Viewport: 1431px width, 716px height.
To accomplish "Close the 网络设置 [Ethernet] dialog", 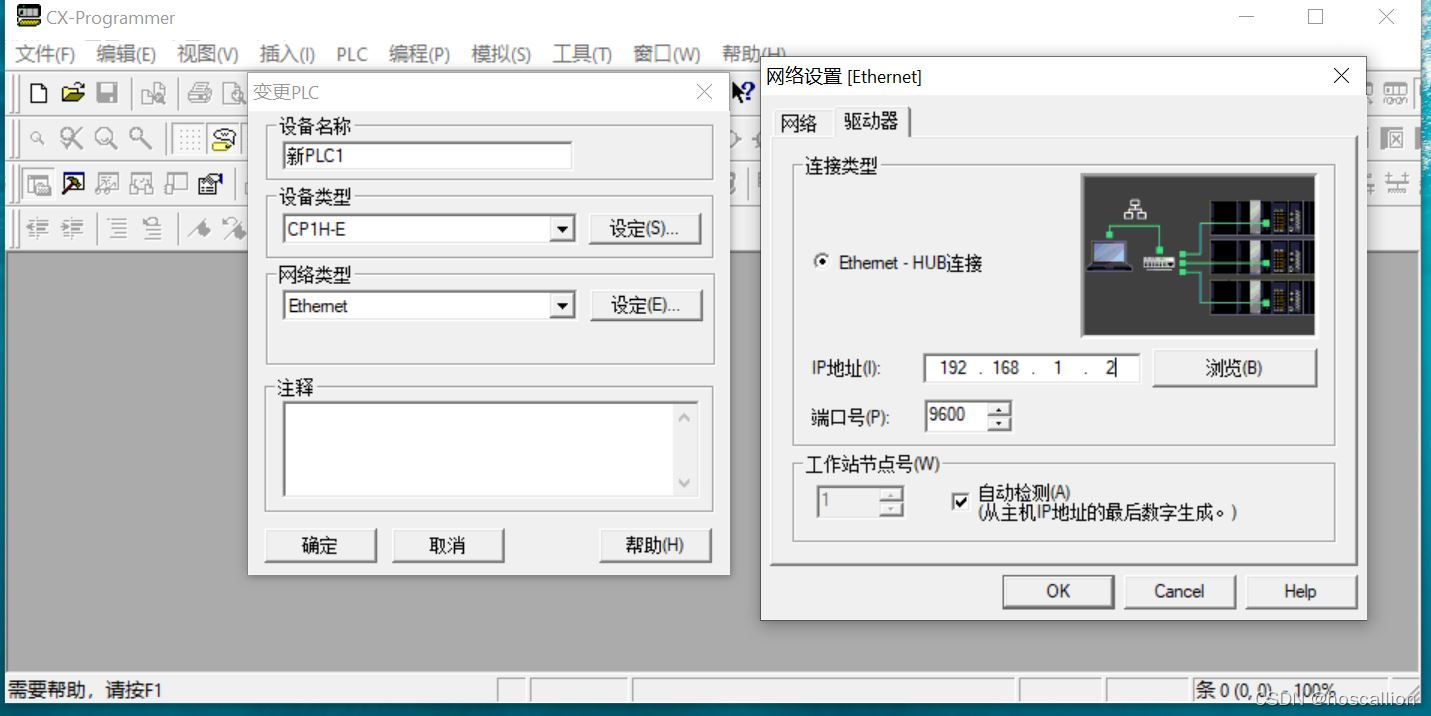I will (x=1341, y=76).
